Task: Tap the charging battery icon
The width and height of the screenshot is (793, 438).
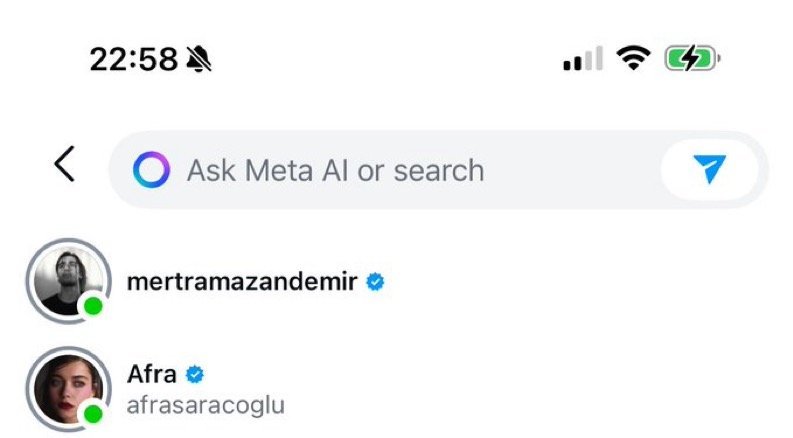Action: pyautogui.click(x=692, y=59)
